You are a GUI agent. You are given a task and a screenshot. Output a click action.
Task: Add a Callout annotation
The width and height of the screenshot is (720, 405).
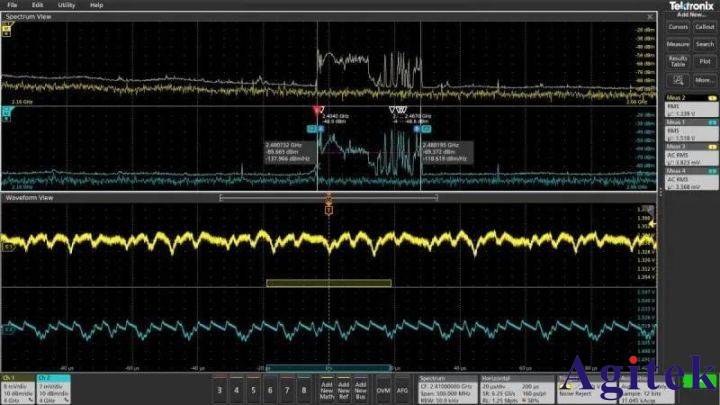click(x=705, y=28)
